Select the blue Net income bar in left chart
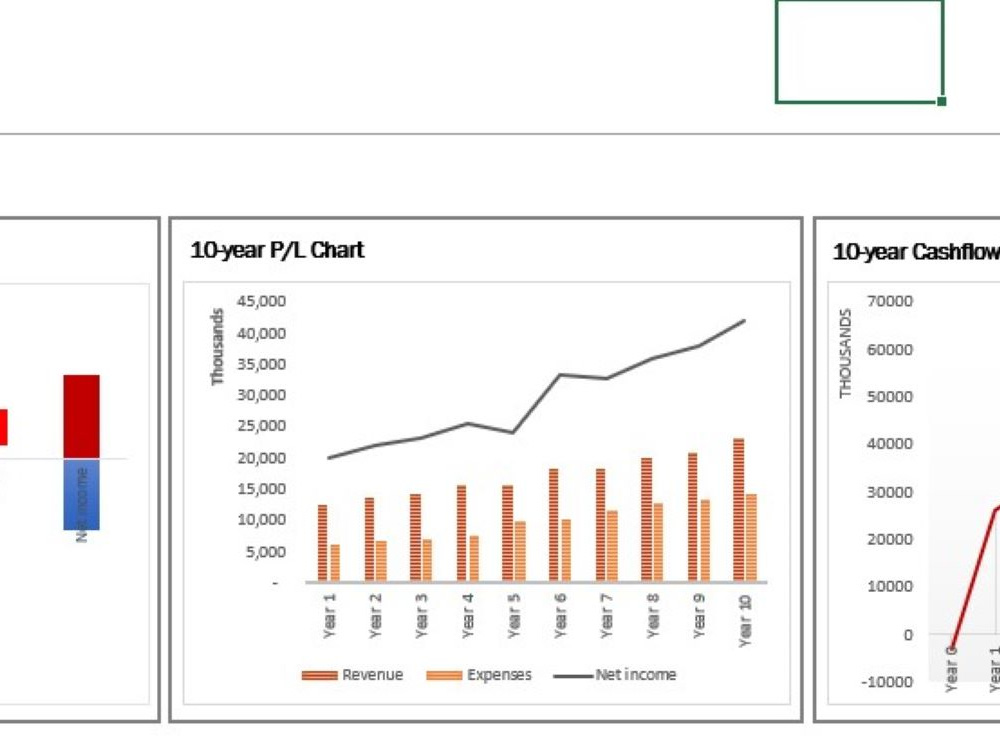The image size is (1000, 750). click(x=81, y=495)
